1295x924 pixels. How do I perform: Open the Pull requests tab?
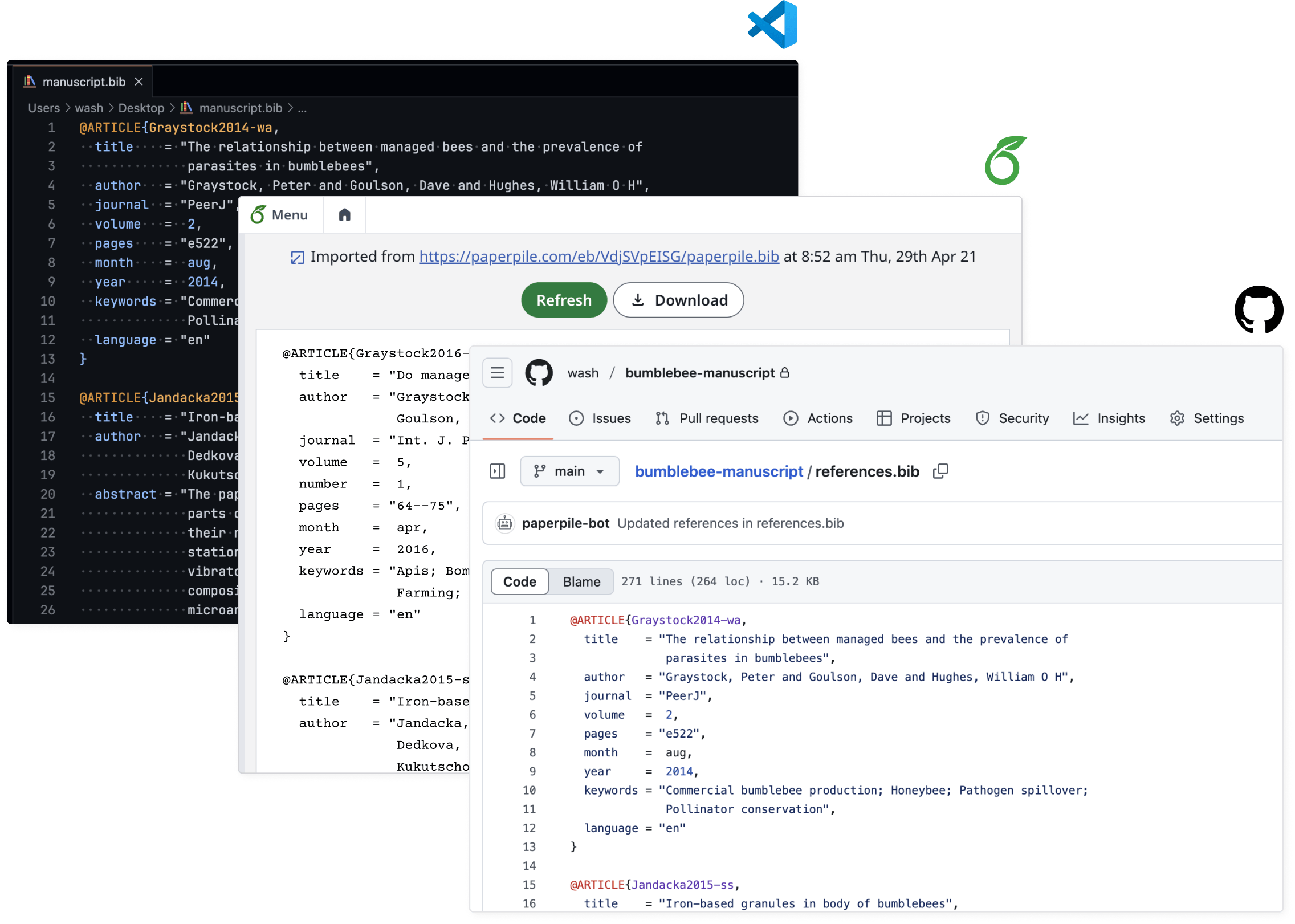tap(707, 418)
